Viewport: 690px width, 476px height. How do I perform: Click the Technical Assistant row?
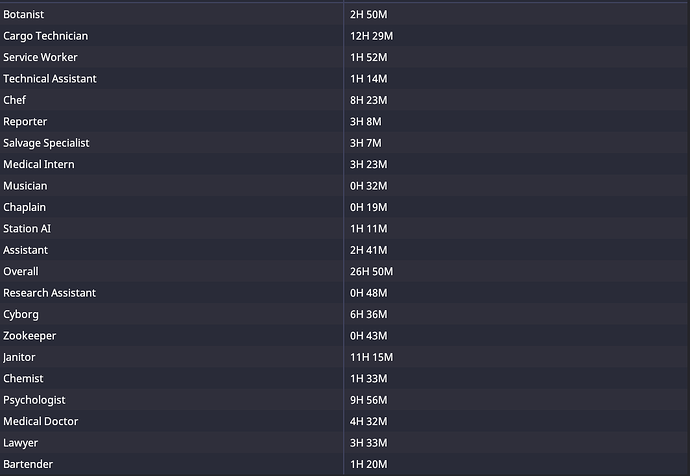point(50,78)
